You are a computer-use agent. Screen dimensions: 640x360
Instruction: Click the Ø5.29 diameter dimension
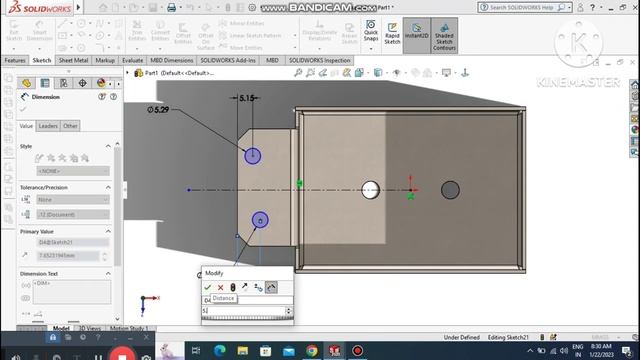(158, 110)
